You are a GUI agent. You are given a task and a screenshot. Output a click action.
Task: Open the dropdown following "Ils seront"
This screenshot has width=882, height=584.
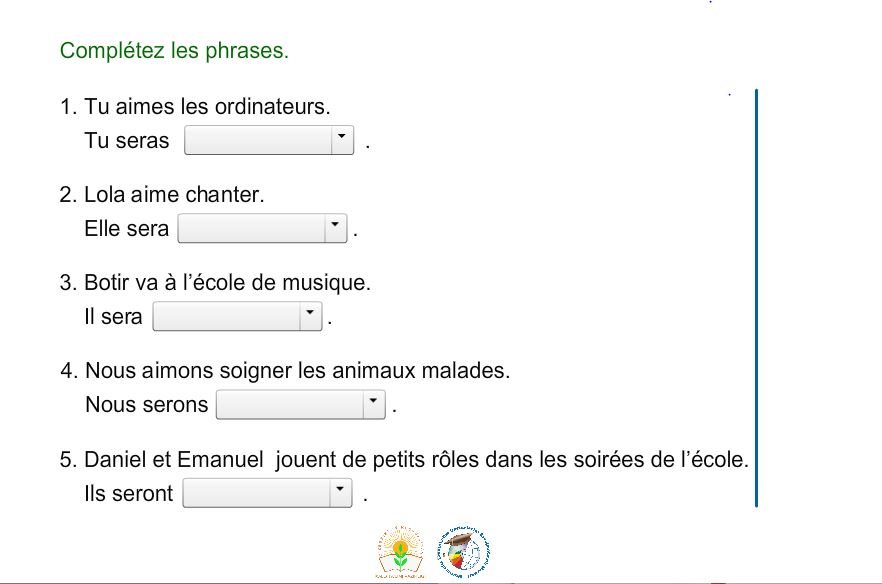point(268,493)
